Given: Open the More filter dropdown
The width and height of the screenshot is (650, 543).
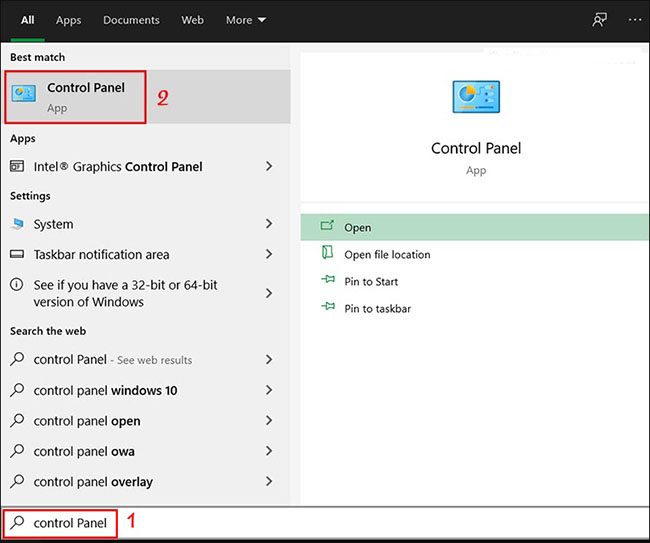Looking at the screenshot, I should click(x=246, y=20).
